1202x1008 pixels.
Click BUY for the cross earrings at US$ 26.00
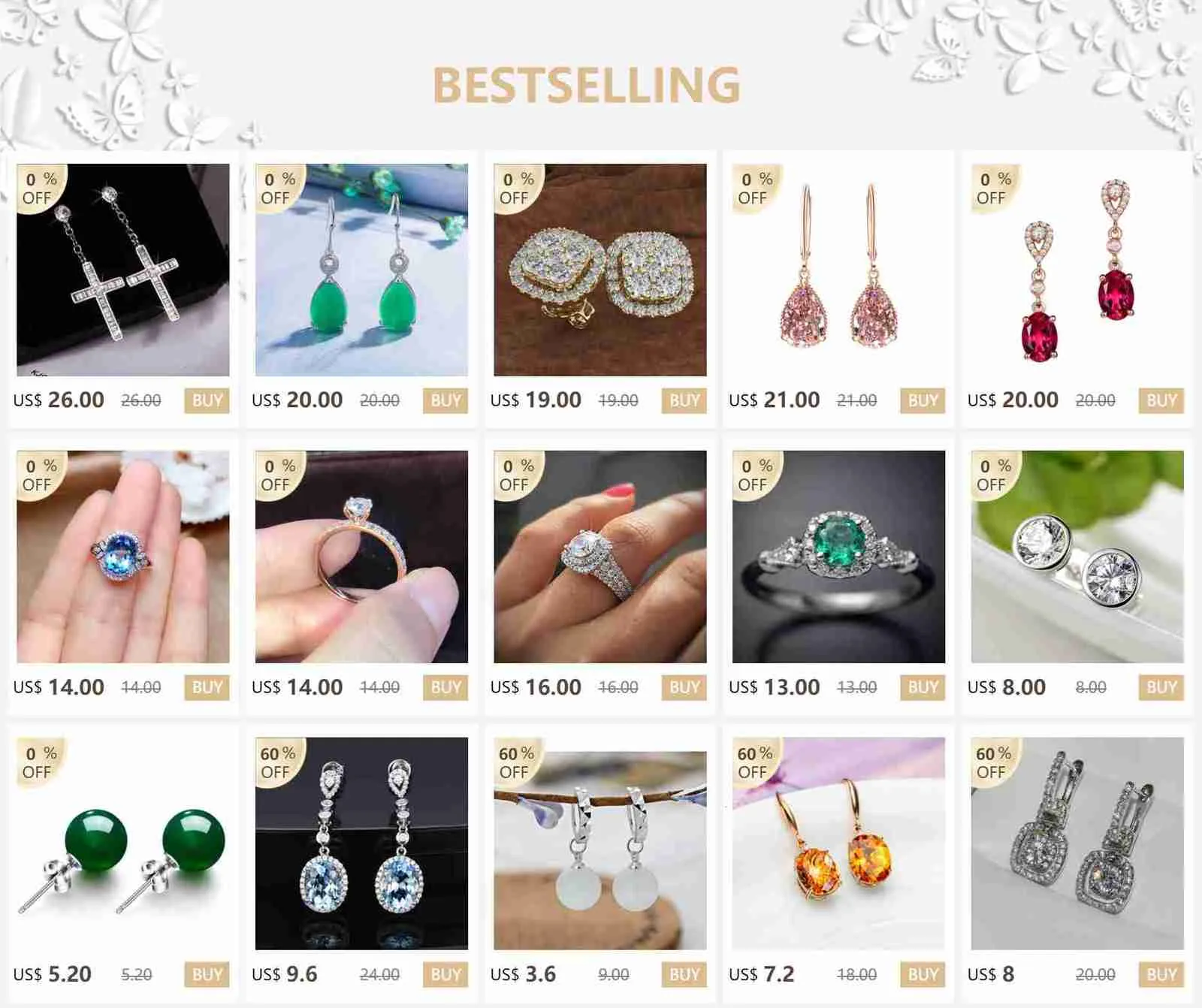pos(207,400)
